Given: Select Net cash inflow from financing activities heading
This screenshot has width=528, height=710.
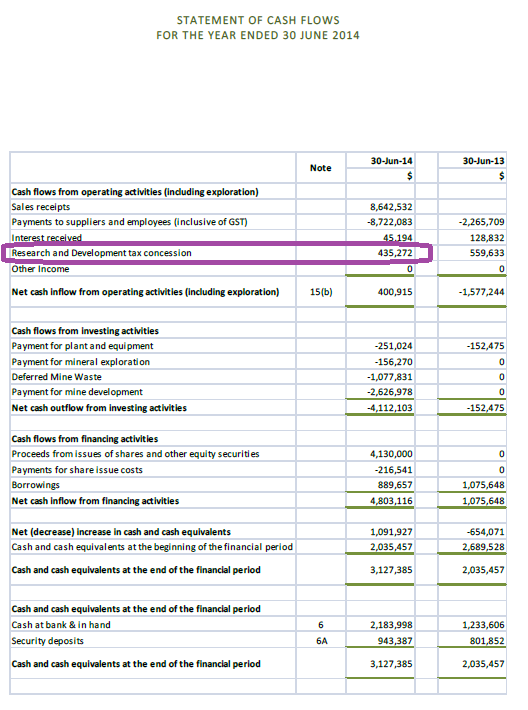Looking at the screenshot, I should point(95,501).
